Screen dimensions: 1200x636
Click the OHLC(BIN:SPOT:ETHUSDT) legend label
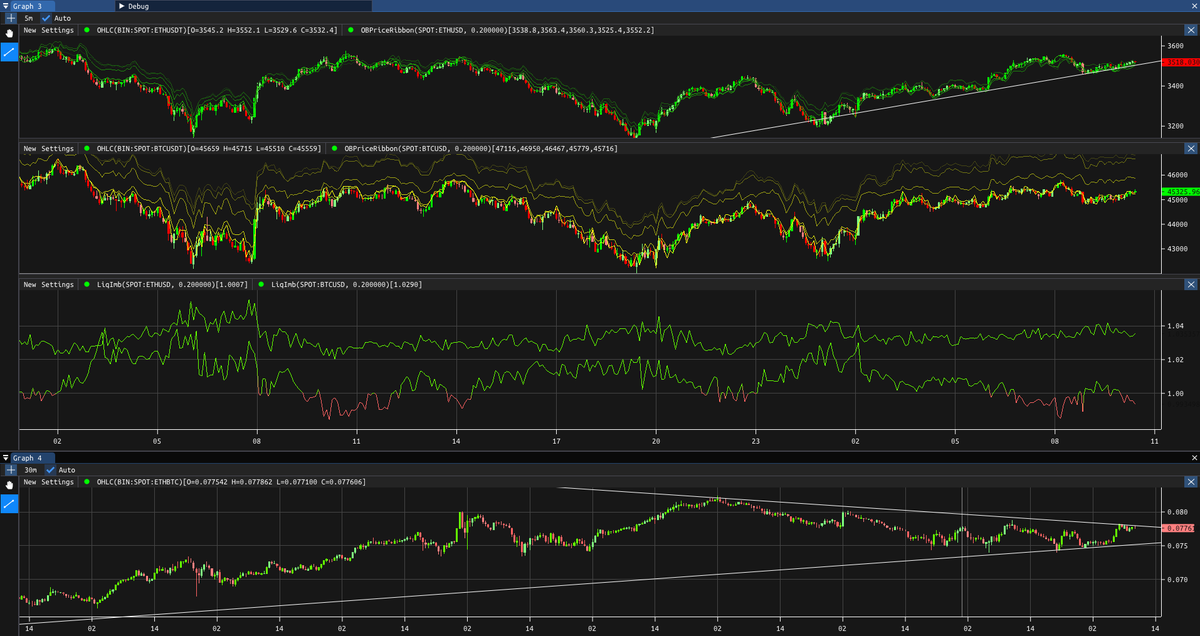216,30
